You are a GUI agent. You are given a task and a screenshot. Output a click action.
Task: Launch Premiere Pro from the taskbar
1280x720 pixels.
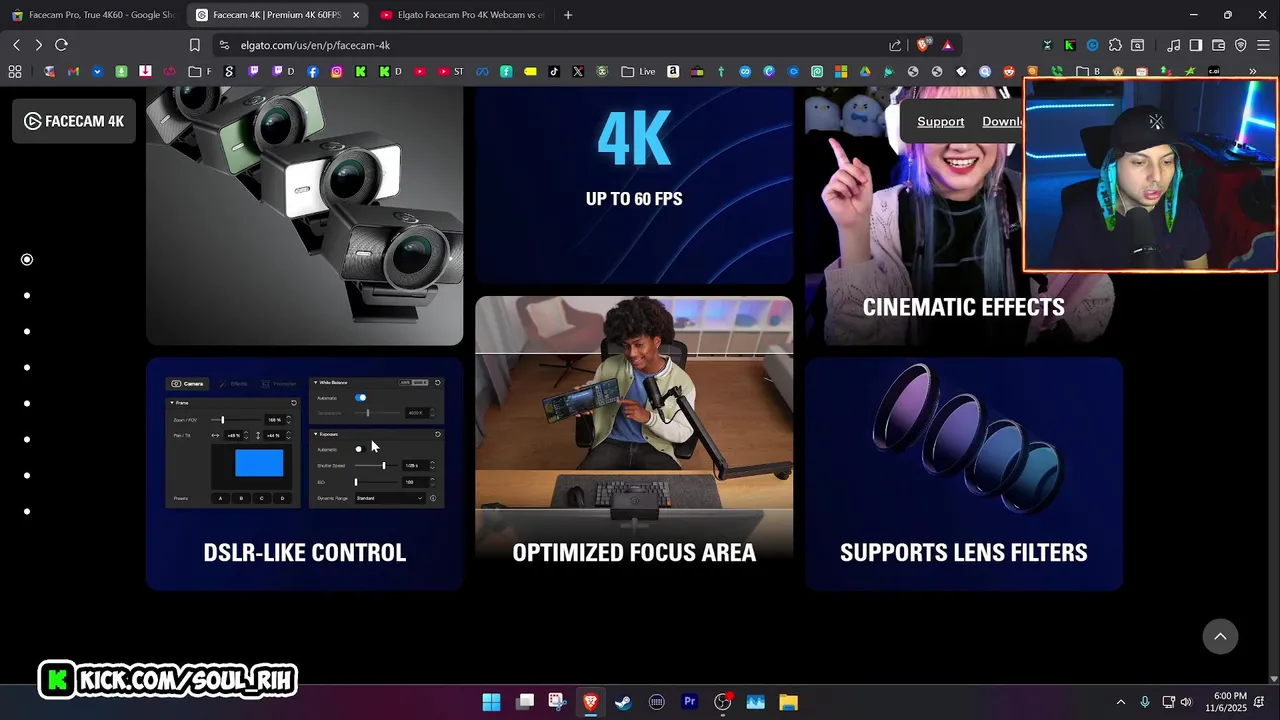pos(689,702)
